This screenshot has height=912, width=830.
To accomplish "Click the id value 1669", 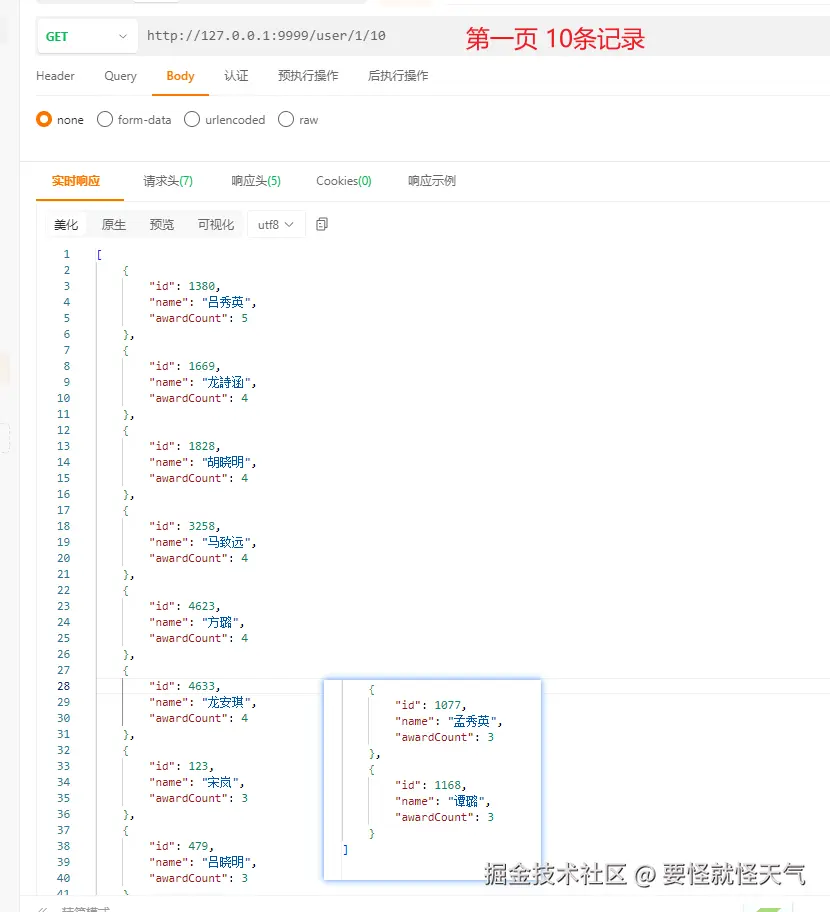I will click(201, 366).
